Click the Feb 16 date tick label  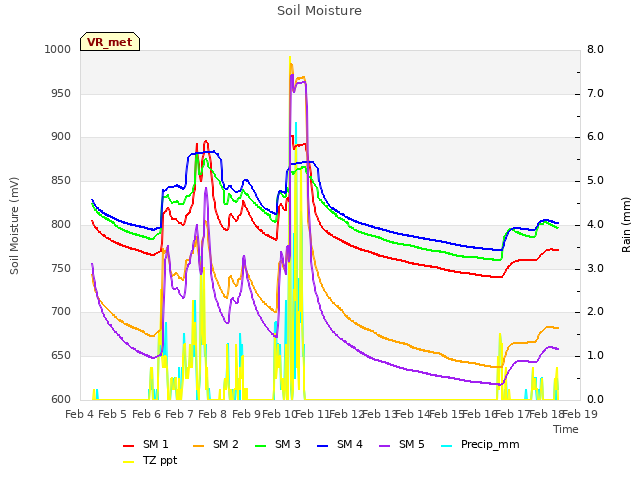click(480, 414)
